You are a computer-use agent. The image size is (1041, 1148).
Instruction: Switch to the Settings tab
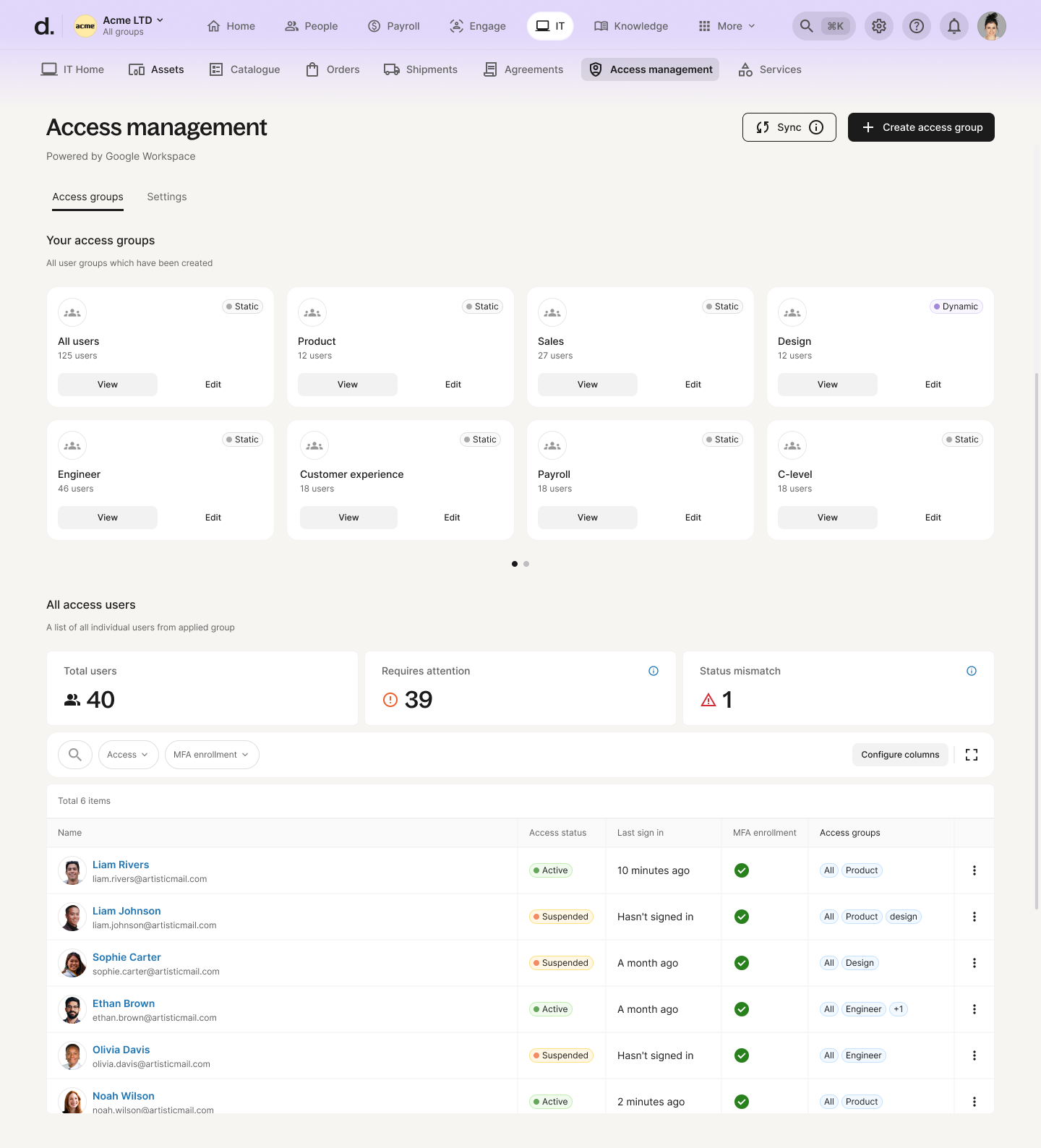166,197
